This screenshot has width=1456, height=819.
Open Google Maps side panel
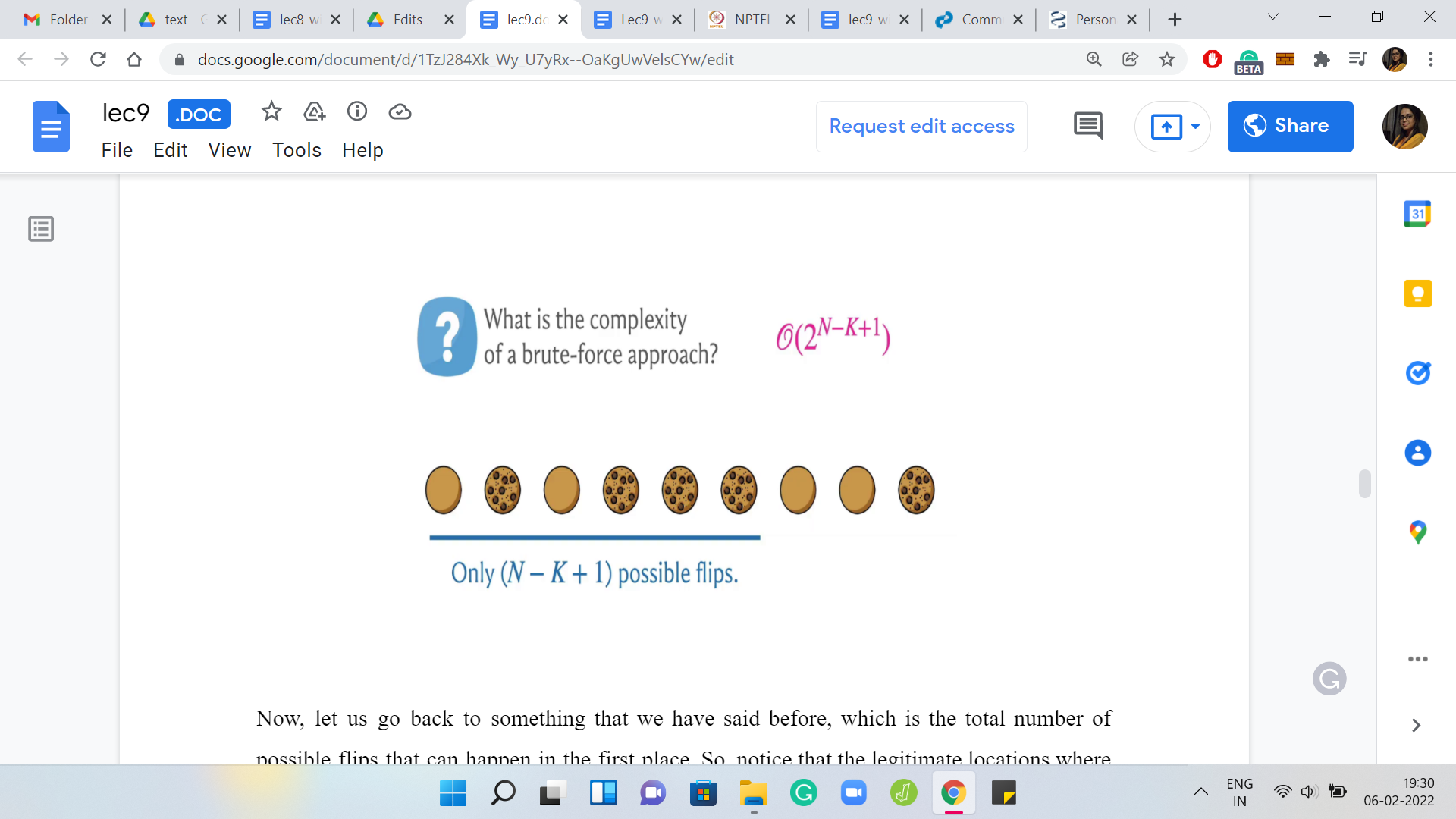point(1417,532)
